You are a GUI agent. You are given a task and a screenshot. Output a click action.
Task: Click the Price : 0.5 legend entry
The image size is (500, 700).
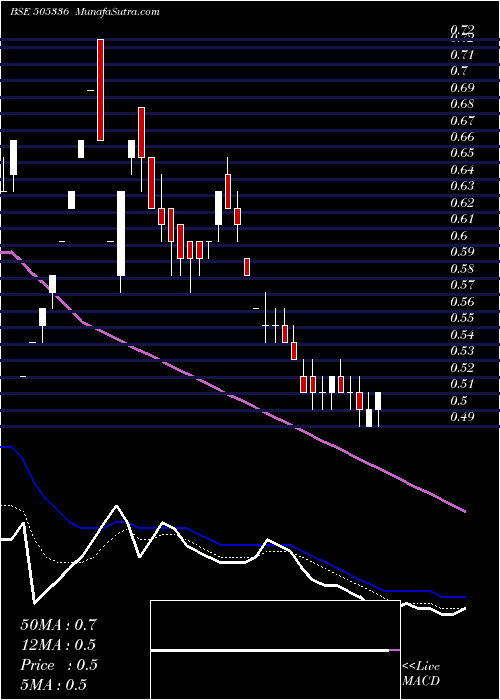59,665
